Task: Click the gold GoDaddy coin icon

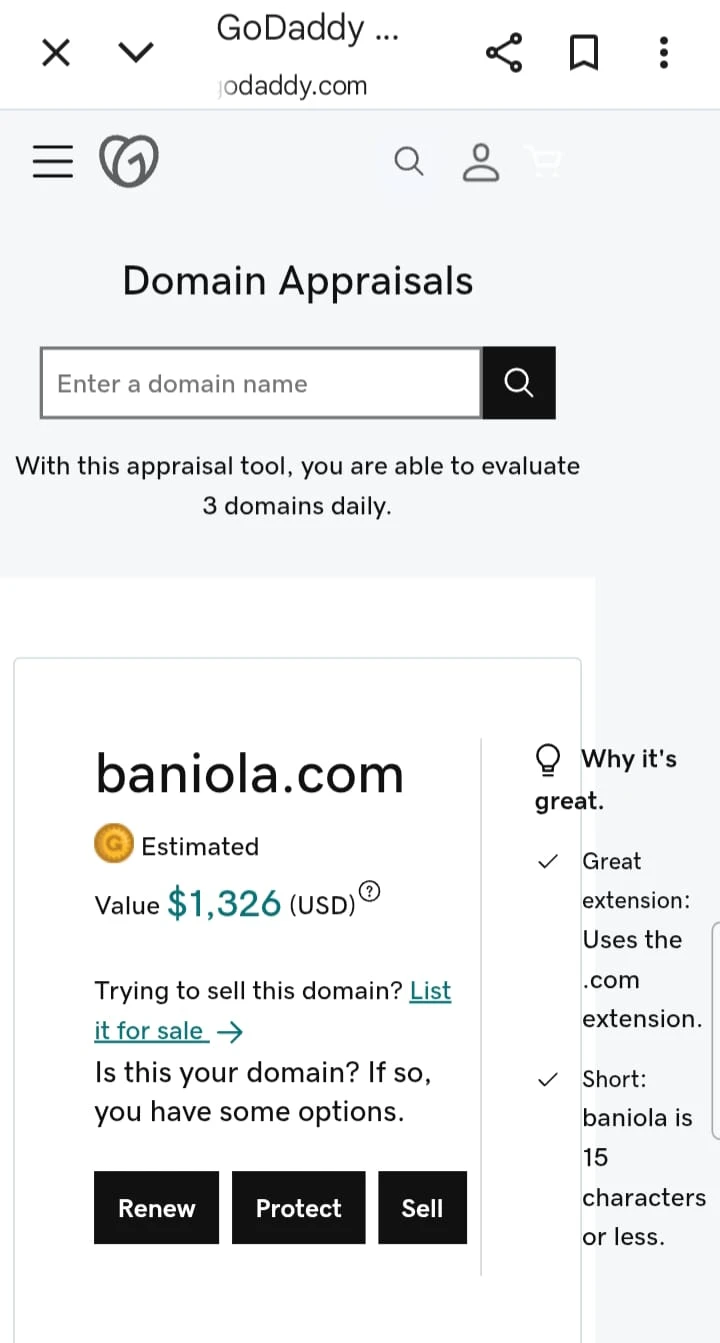Action: [x=114, y=846]
